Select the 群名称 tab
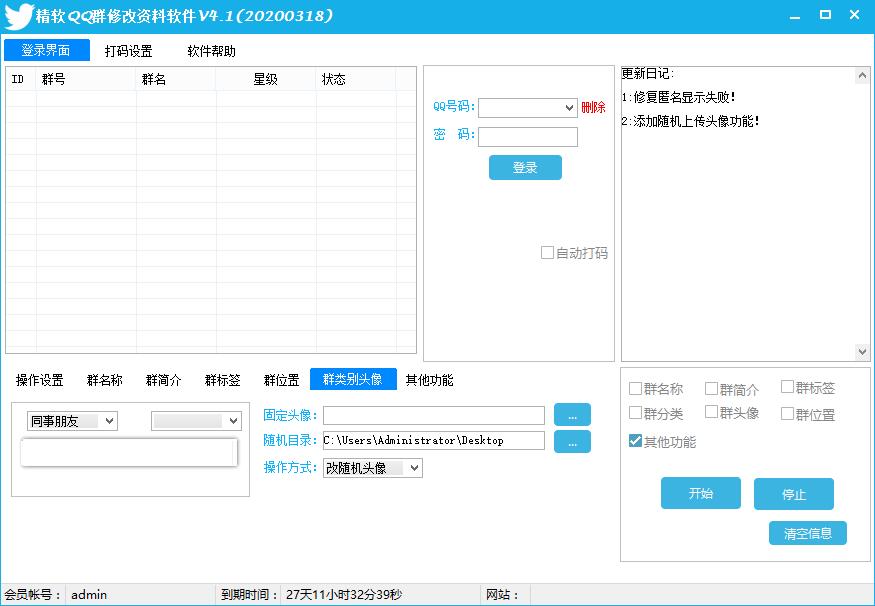Image resolution: width=875 pixels, height=606 pixels. pyautogui.click(x=104, y=380)
